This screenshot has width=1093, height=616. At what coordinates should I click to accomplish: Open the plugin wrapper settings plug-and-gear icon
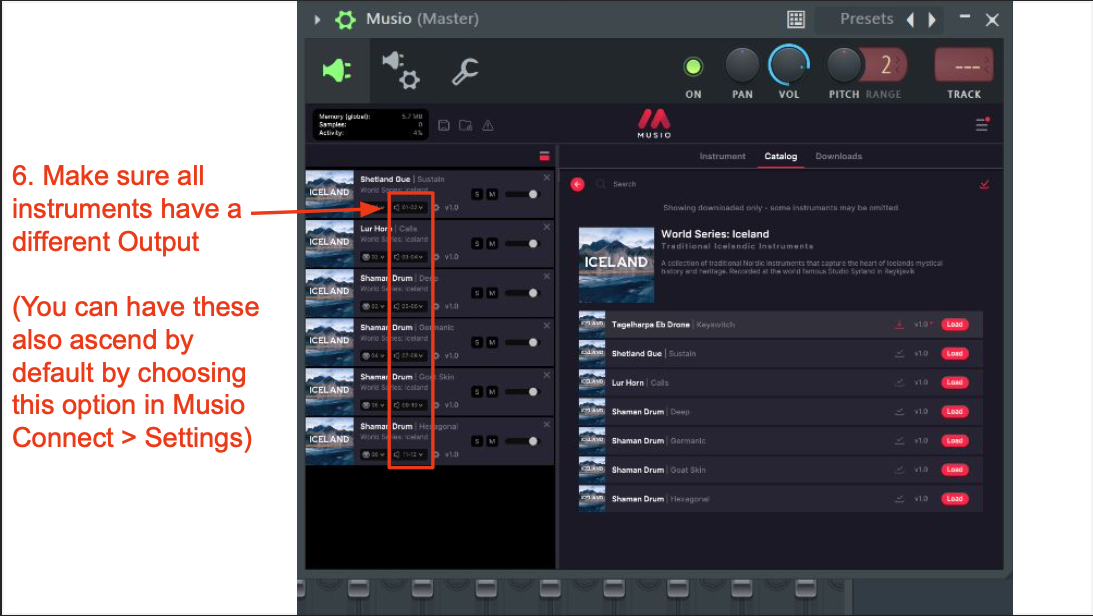[x=401, y=70]
